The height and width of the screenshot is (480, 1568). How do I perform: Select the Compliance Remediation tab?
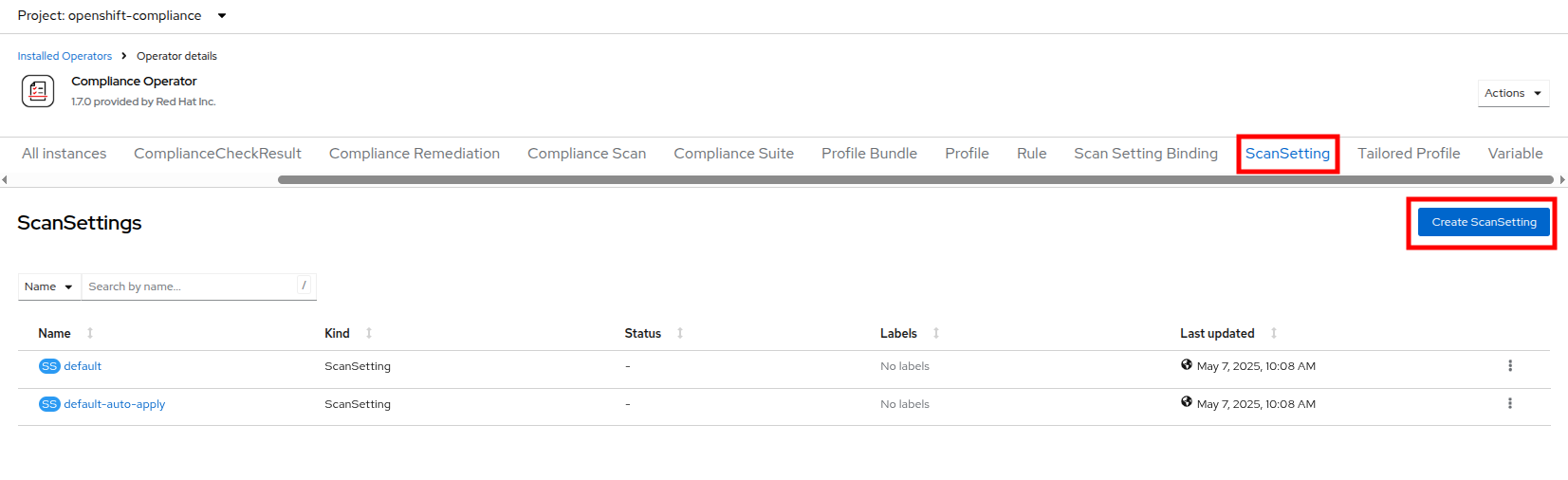tap(414, 154)
